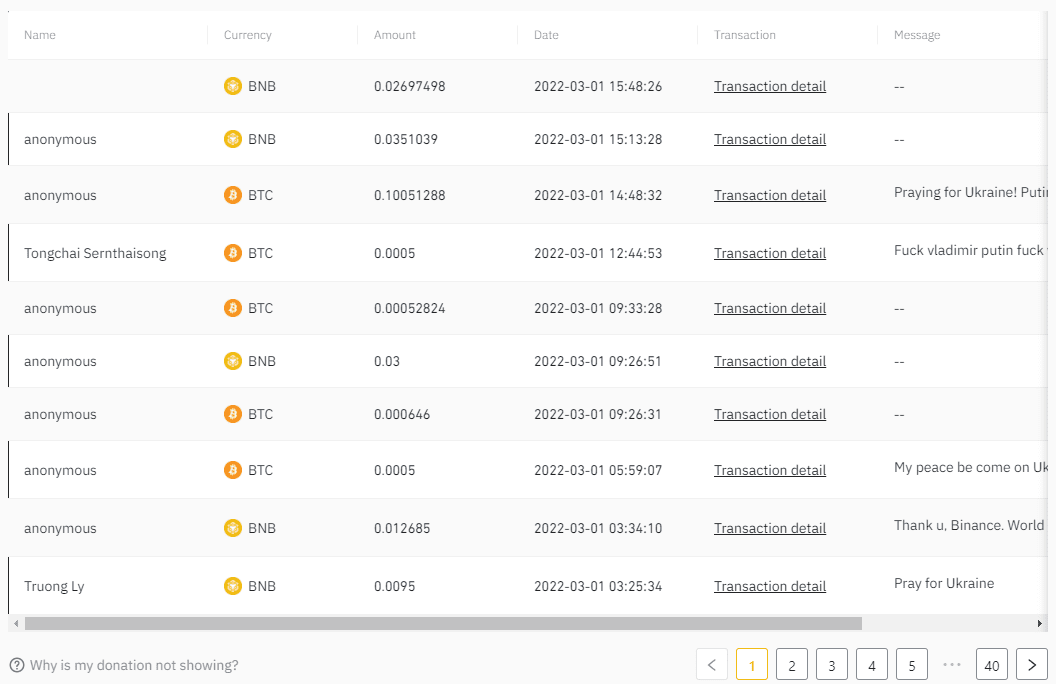This screenshot has height=684, width=1056.
Task: Click the BTC icon in Tongchai Sernthaisong's row
Action: (233, 253)
